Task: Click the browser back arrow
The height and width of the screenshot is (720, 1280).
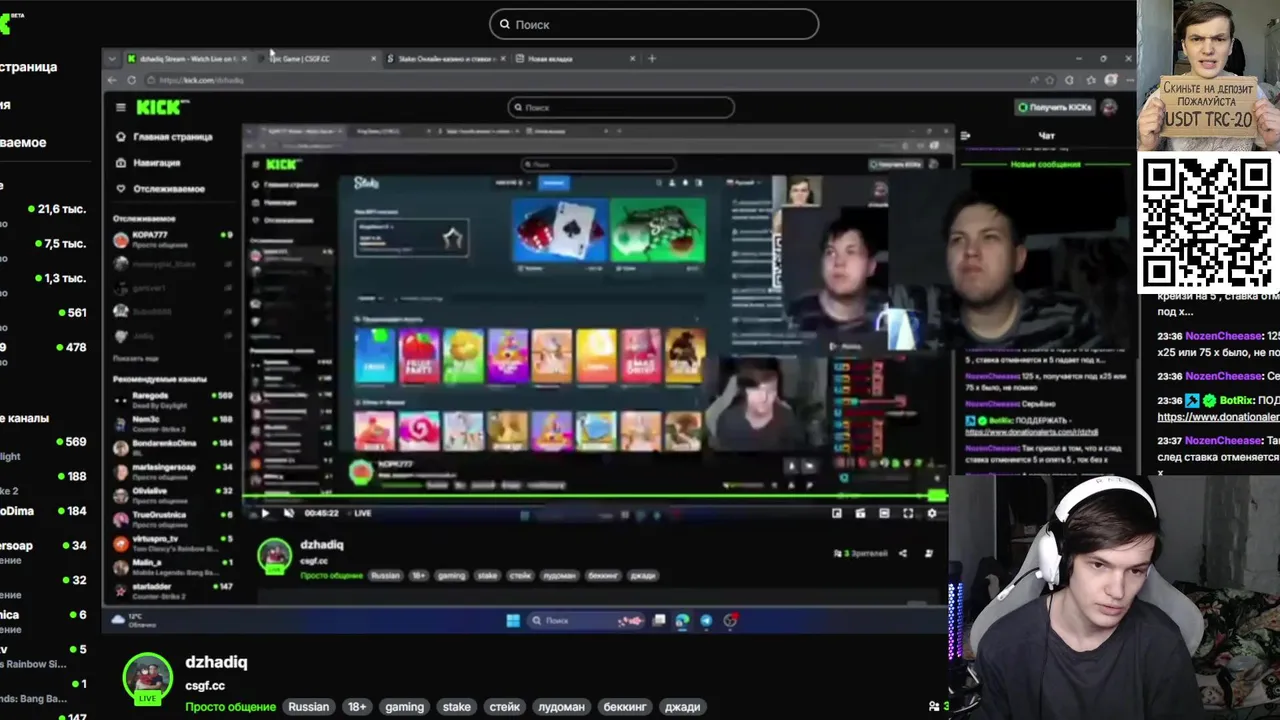Action: coord(113,80)
